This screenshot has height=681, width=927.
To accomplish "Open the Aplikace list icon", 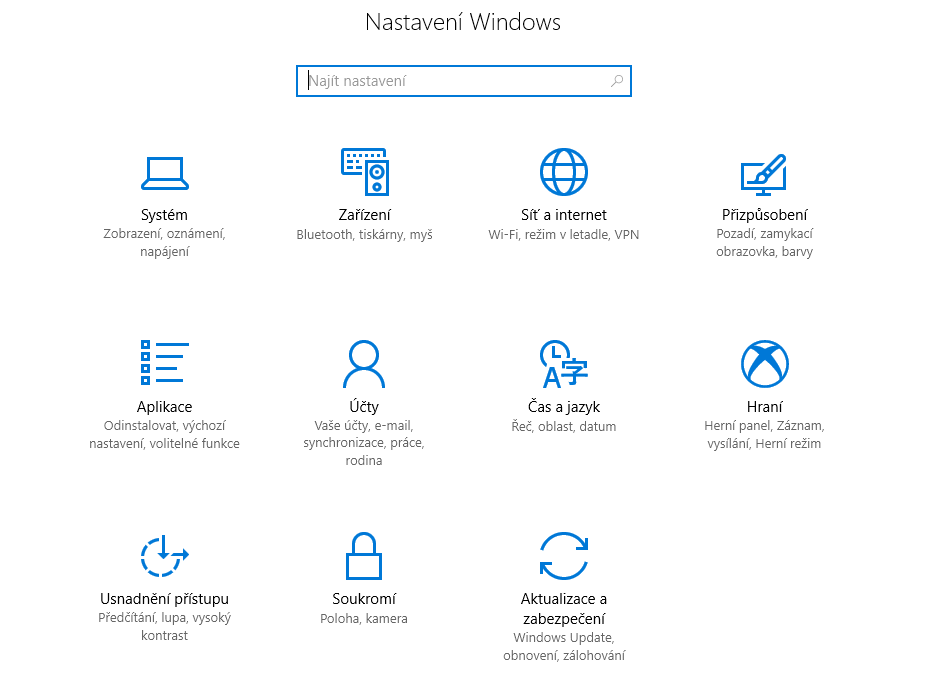I will 165,362.
